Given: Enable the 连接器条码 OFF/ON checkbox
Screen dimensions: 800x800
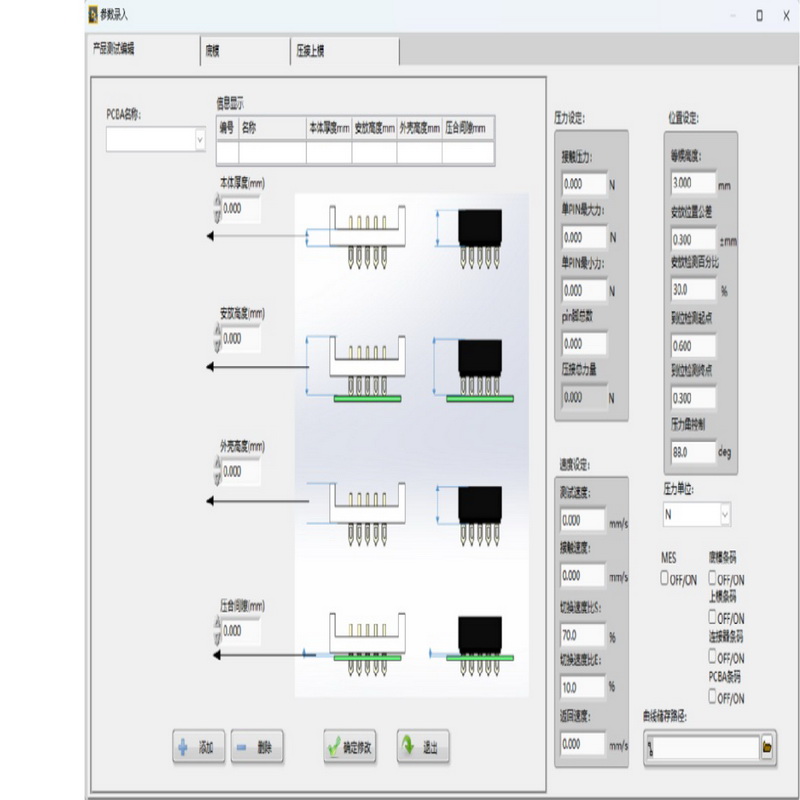Looking at the screenshot, I should click(714, 657).
